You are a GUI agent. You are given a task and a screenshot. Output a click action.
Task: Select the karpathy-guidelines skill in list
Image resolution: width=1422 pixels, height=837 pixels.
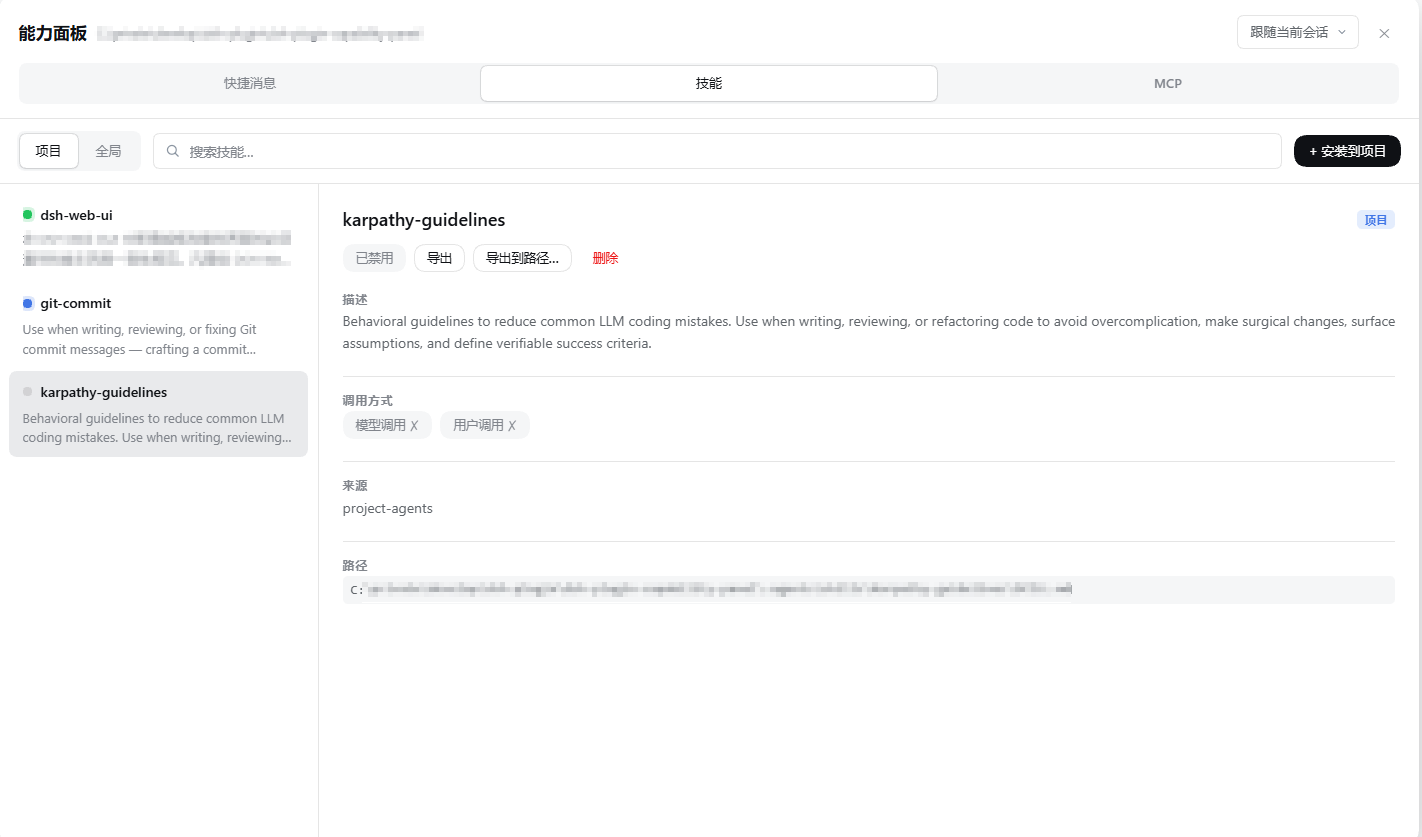click(x=158, y=414)
